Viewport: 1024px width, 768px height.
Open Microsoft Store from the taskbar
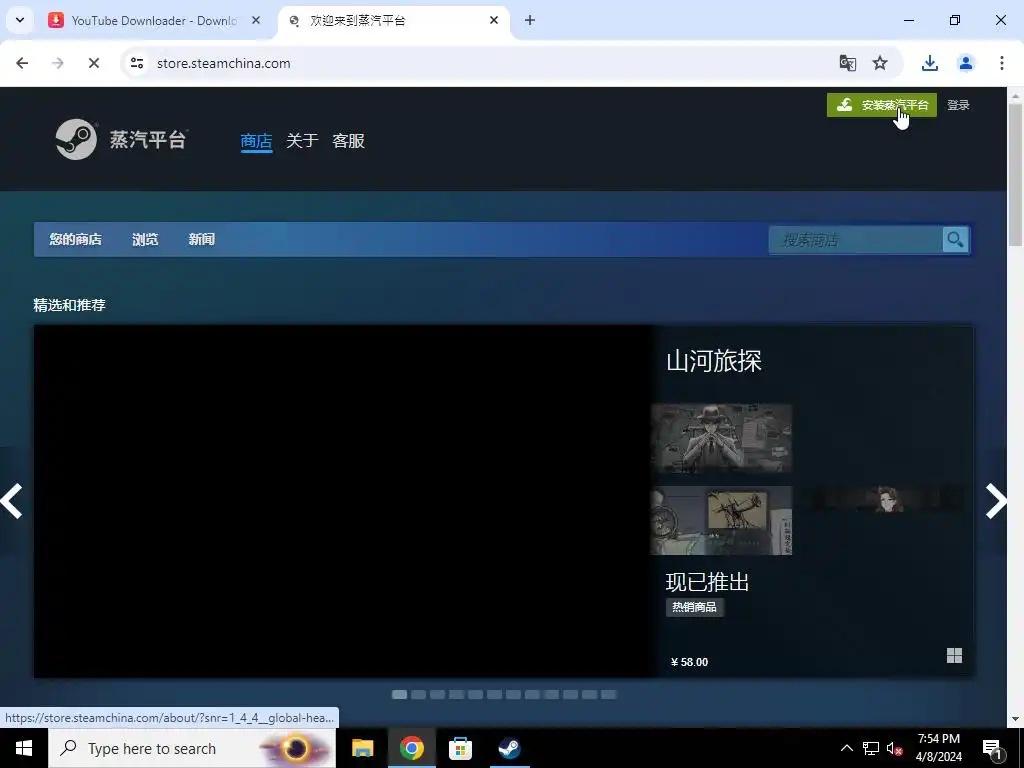click(460, 748)
